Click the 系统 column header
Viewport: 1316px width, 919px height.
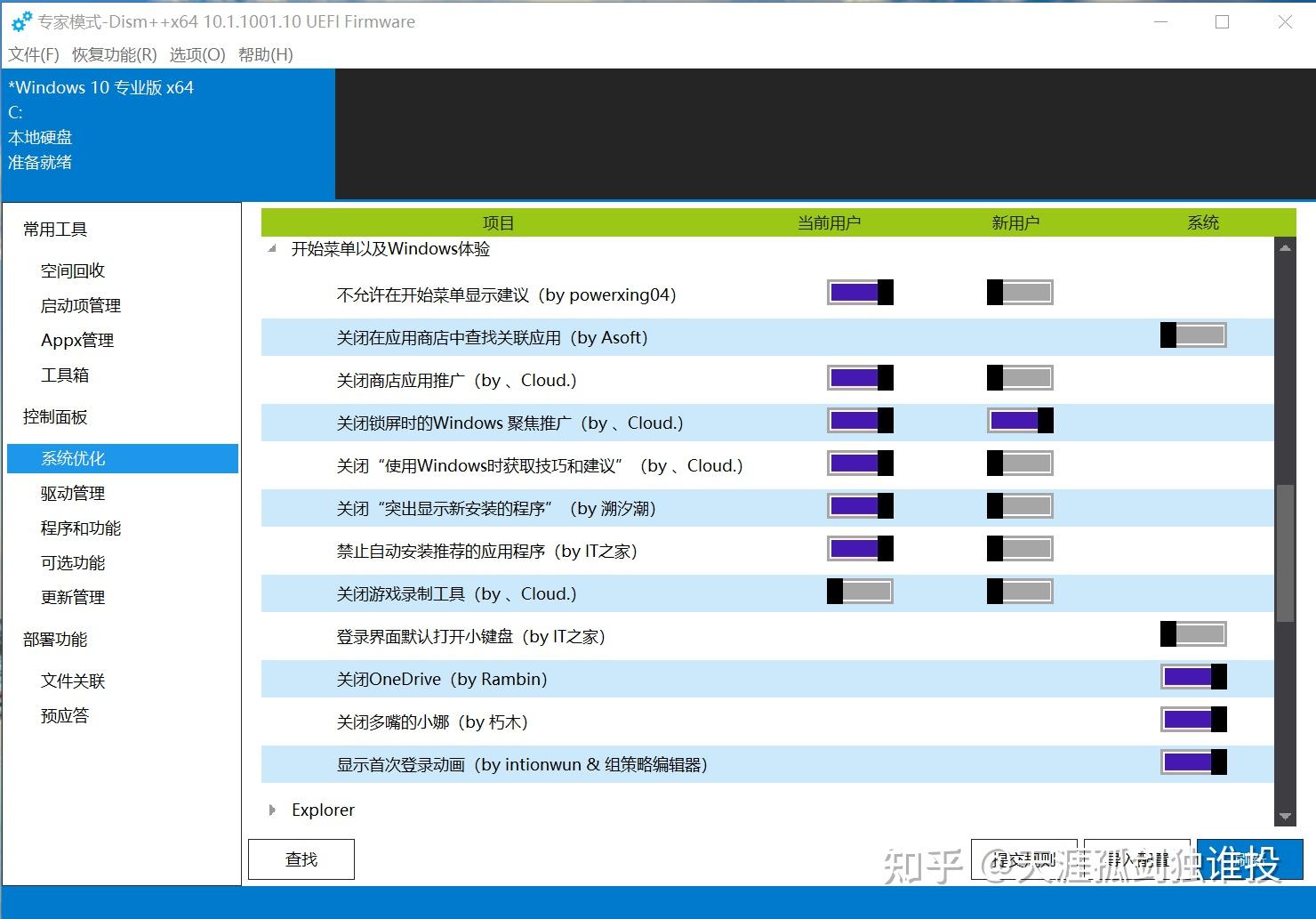tap(1203, 222)
